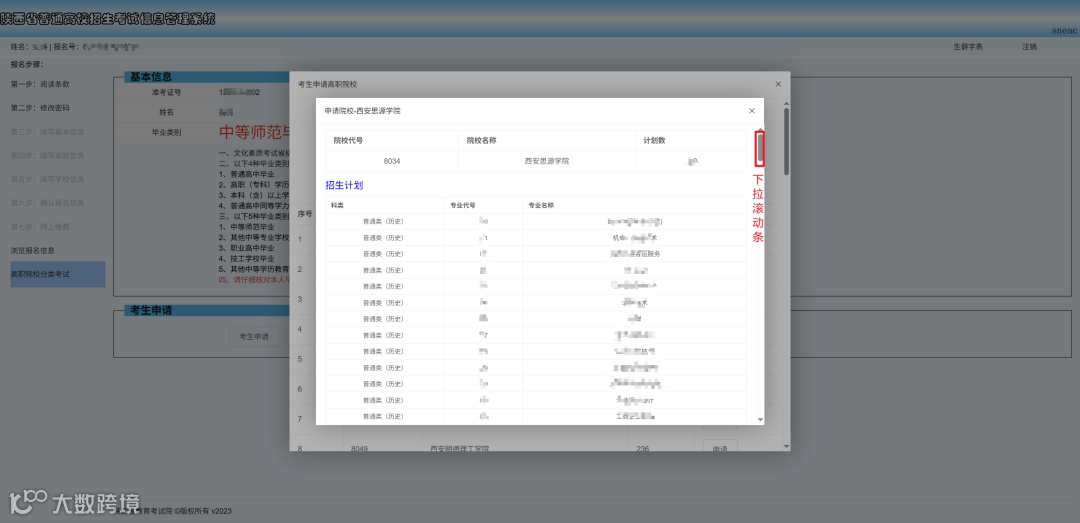This screenshot has width=1080, height=523.
Task: Close the 考生申请高职院校 dialog
Action: click(x=778, y=84)
